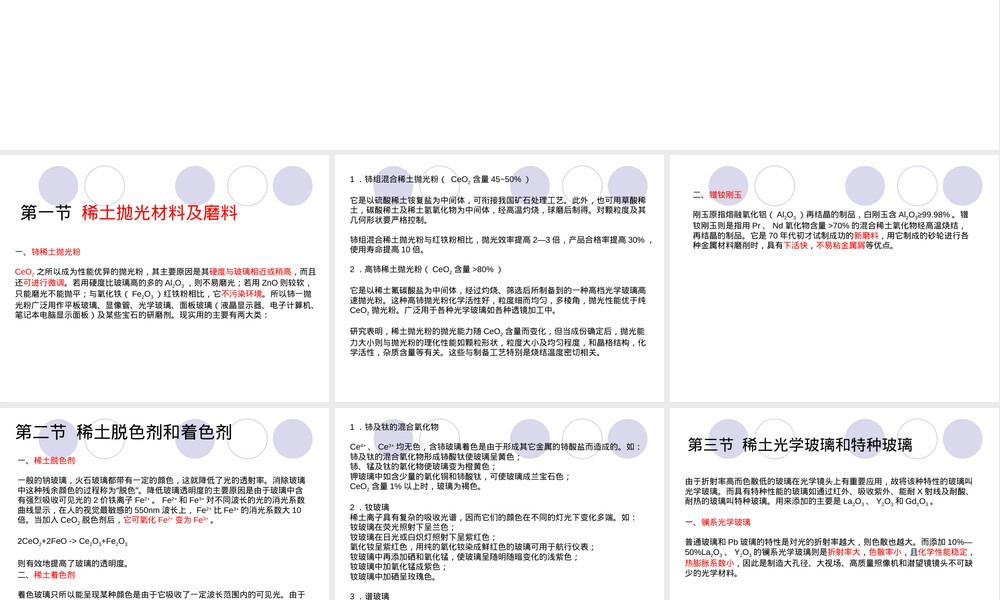Click the line 则有效地提高了玻璃的透明度。
Viewport: 1000px width, 600px height.
75,564
